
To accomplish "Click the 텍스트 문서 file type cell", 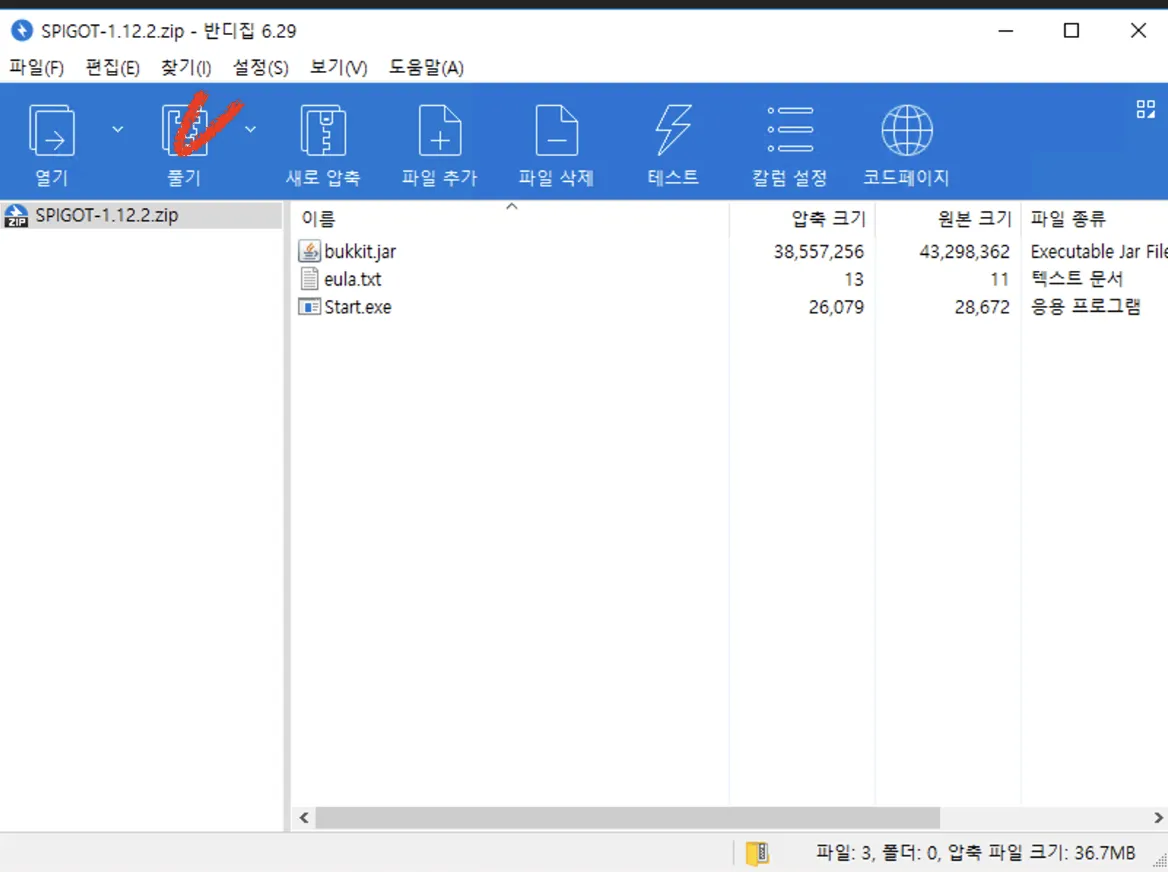I will coord(1076,279).
